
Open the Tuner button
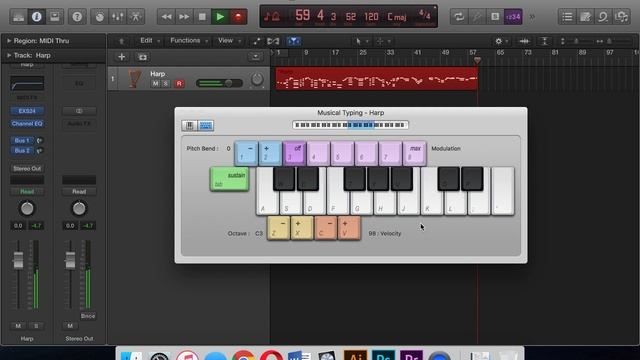477,17
